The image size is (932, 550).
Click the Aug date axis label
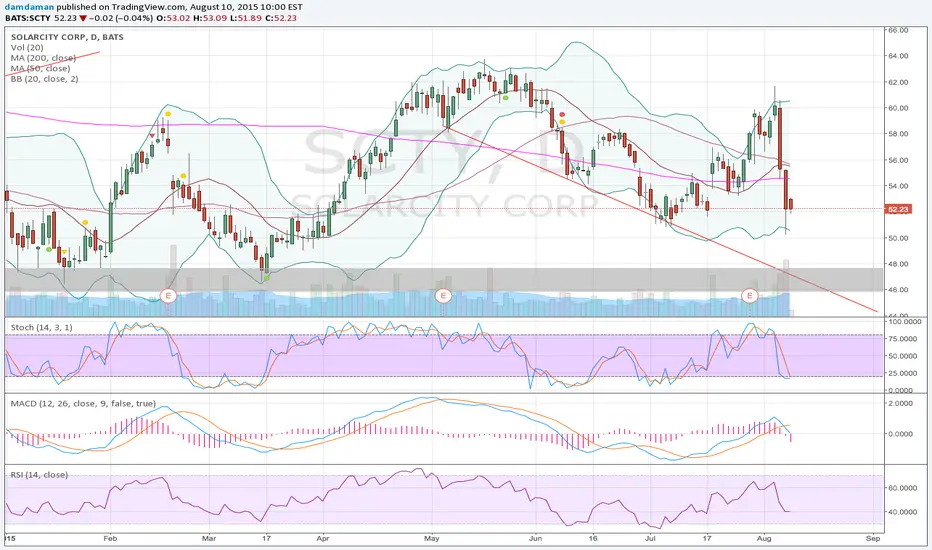point(764,539)
